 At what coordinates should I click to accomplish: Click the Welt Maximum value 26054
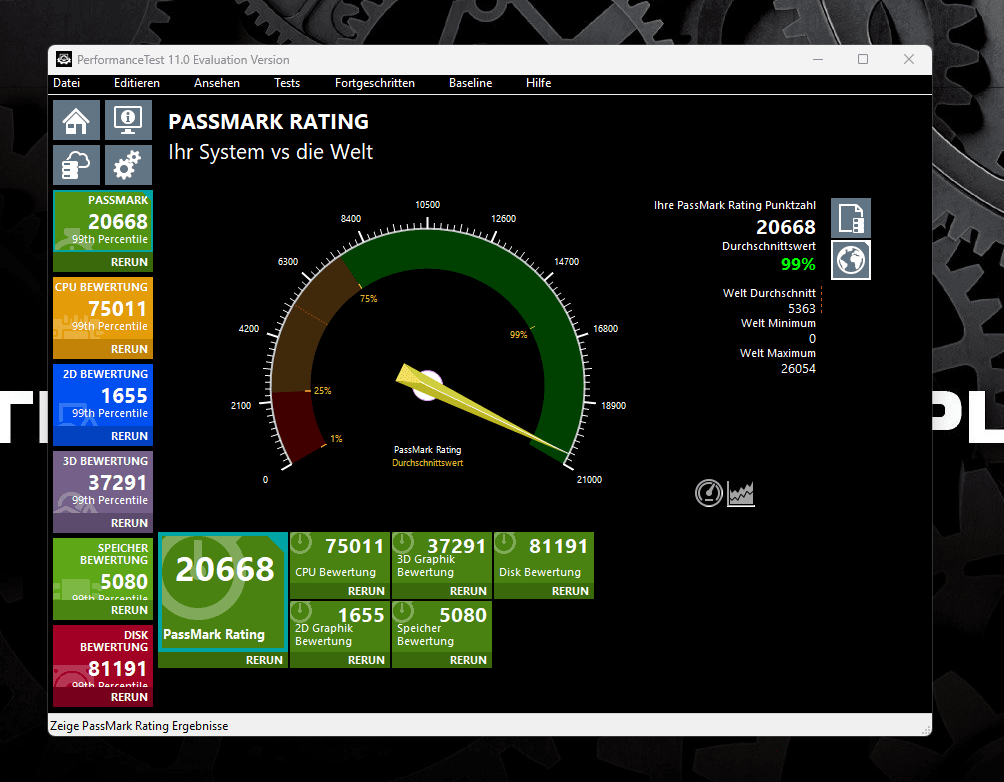coord(798,368)
